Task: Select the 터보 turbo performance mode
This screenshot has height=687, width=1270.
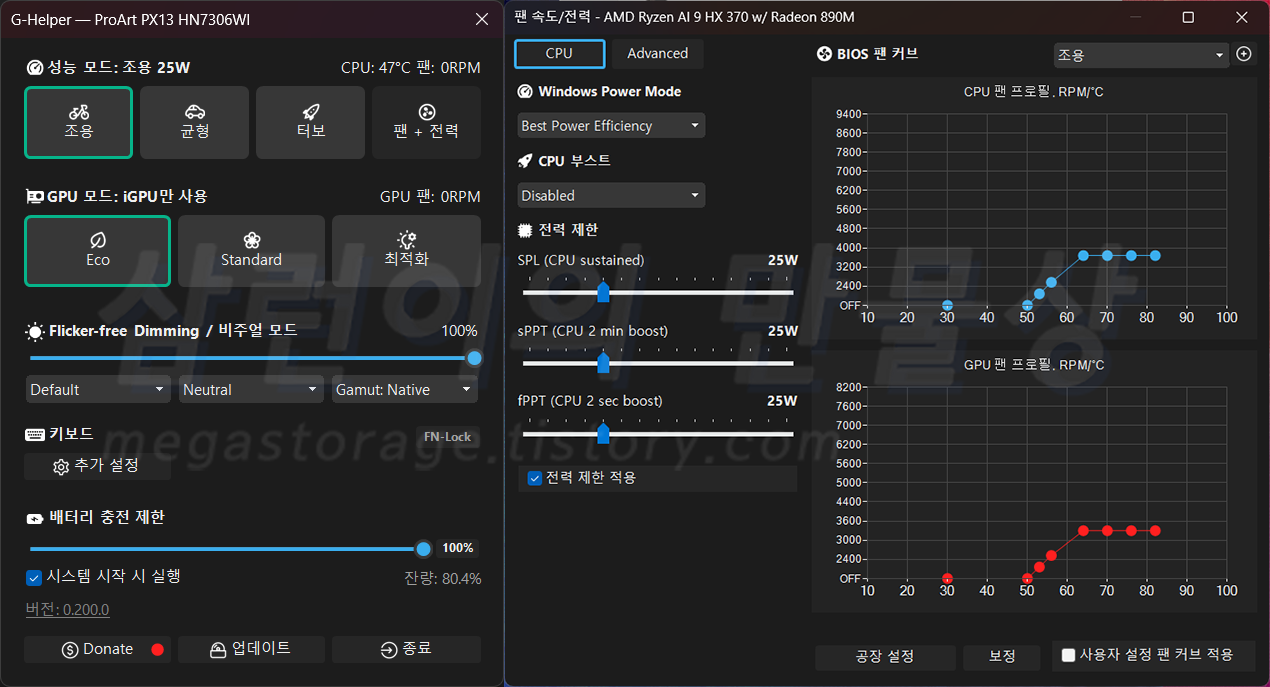Action: pos(310,122)
